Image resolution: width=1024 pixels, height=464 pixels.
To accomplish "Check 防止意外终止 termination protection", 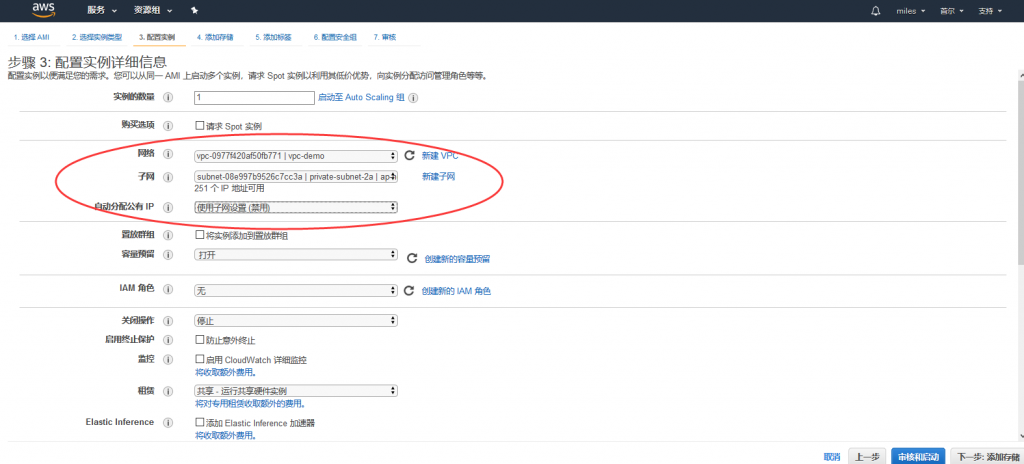I will 200,340.
